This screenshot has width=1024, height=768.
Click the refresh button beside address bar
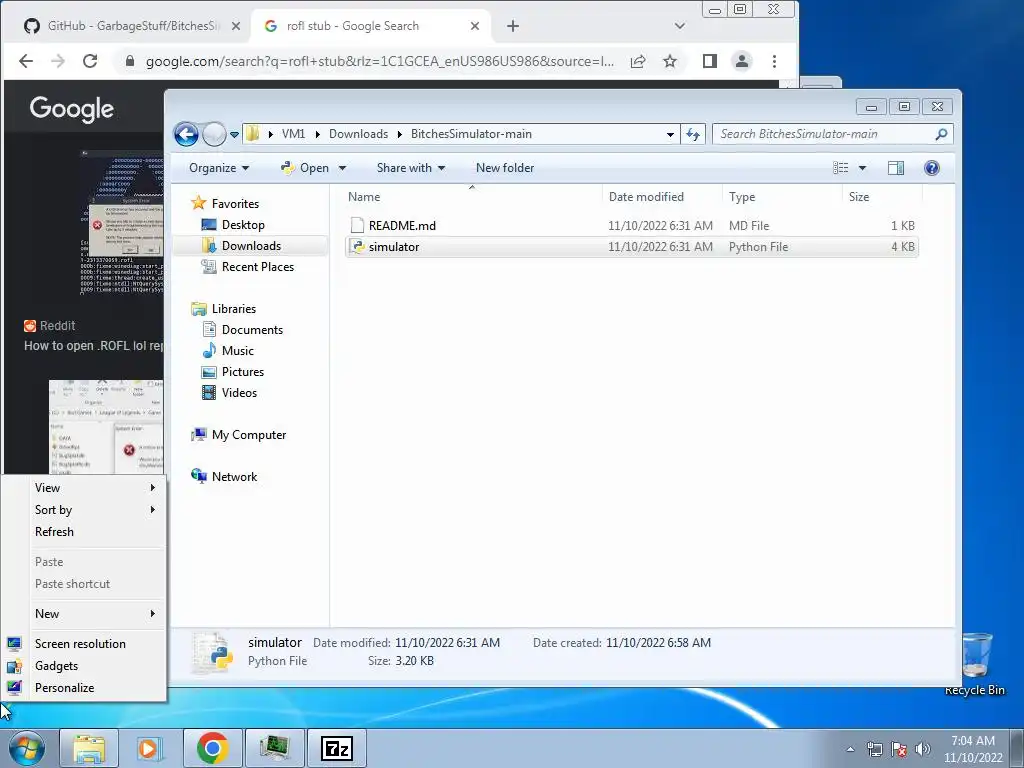click(693, 135)
